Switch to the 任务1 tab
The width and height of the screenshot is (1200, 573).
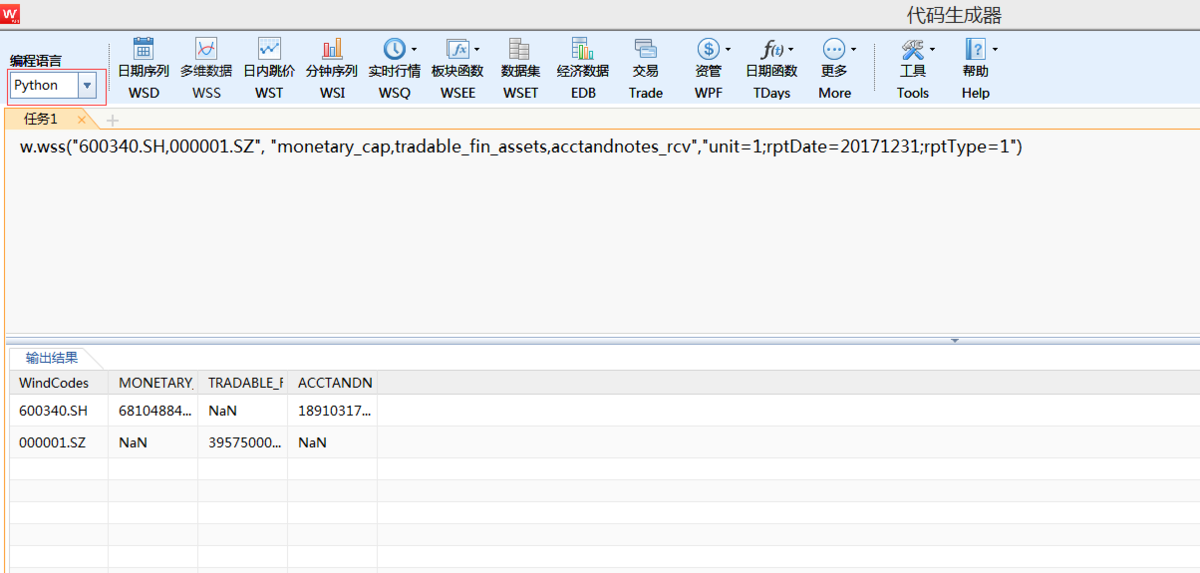pos(41,119)
